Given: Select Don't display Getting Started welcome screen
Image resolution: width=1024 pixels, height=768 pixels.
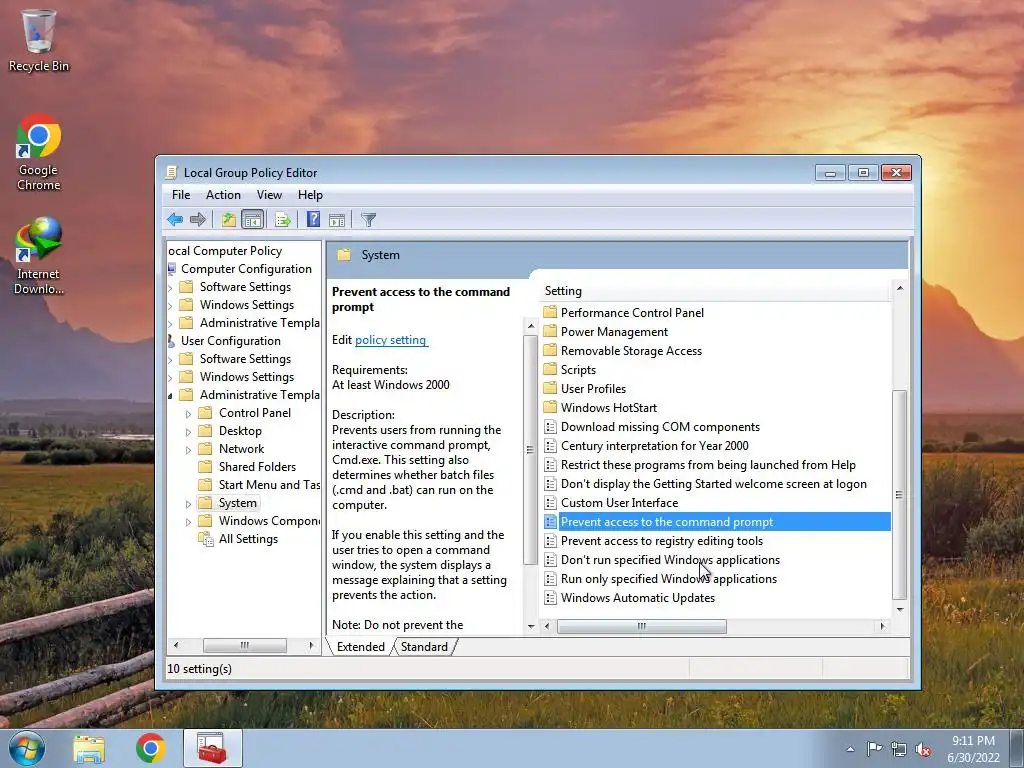Looking at the screenshot, I should pyautogui.click(x=714, y=483).
